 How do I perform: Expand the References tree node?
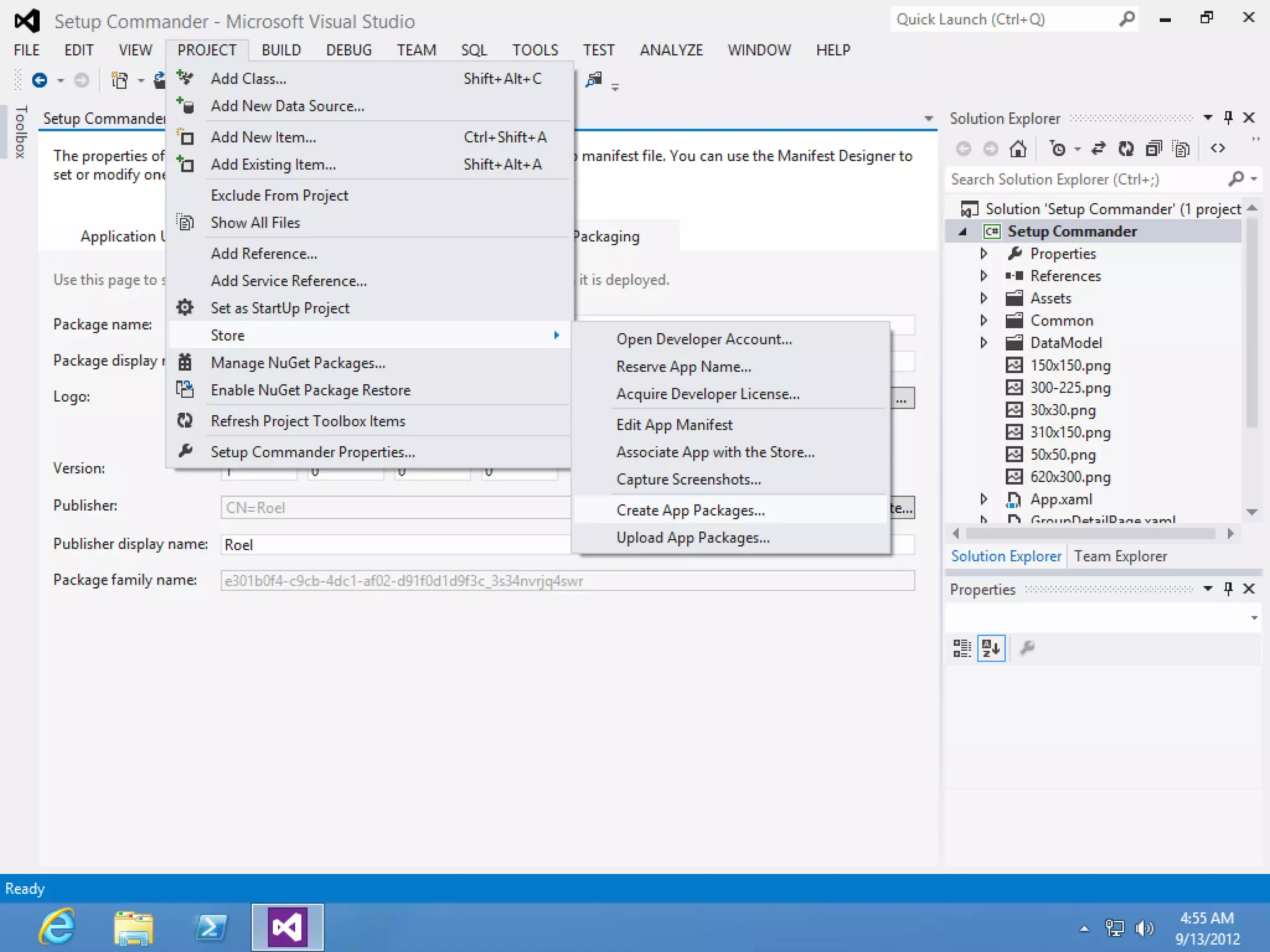[x=984, y=276]
